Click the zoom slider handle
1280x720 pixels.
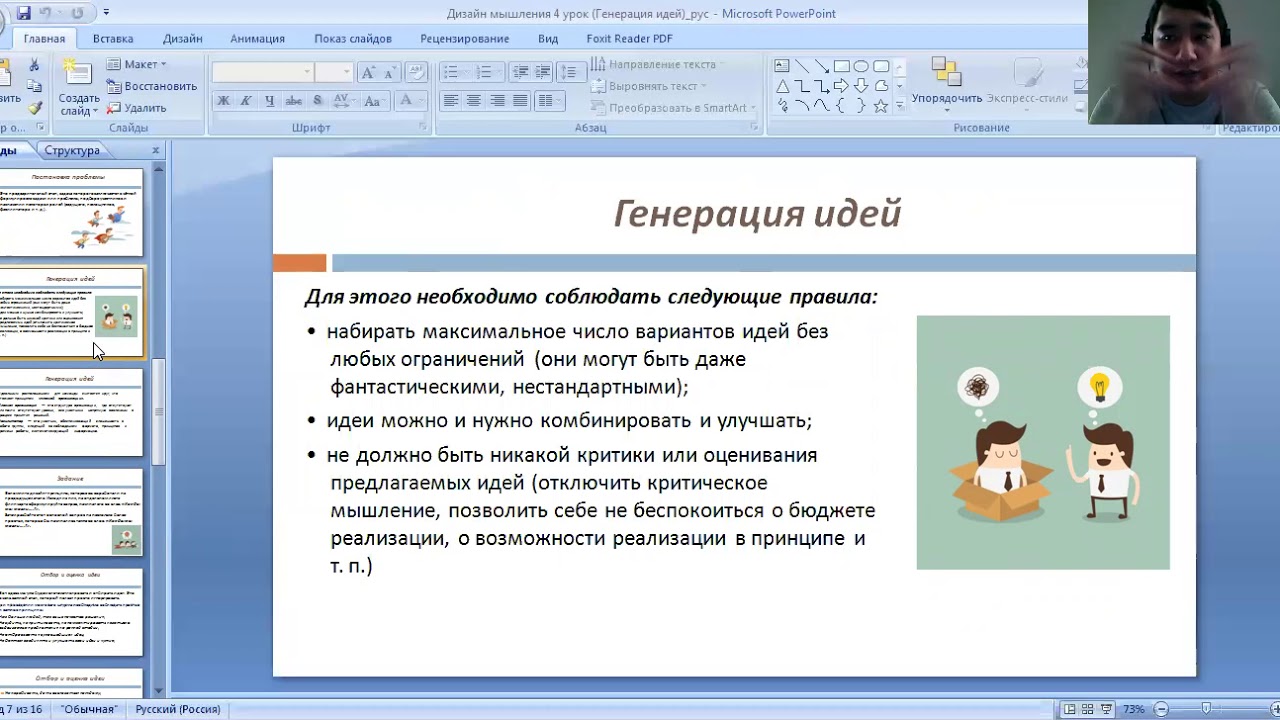pos(1207,709)
